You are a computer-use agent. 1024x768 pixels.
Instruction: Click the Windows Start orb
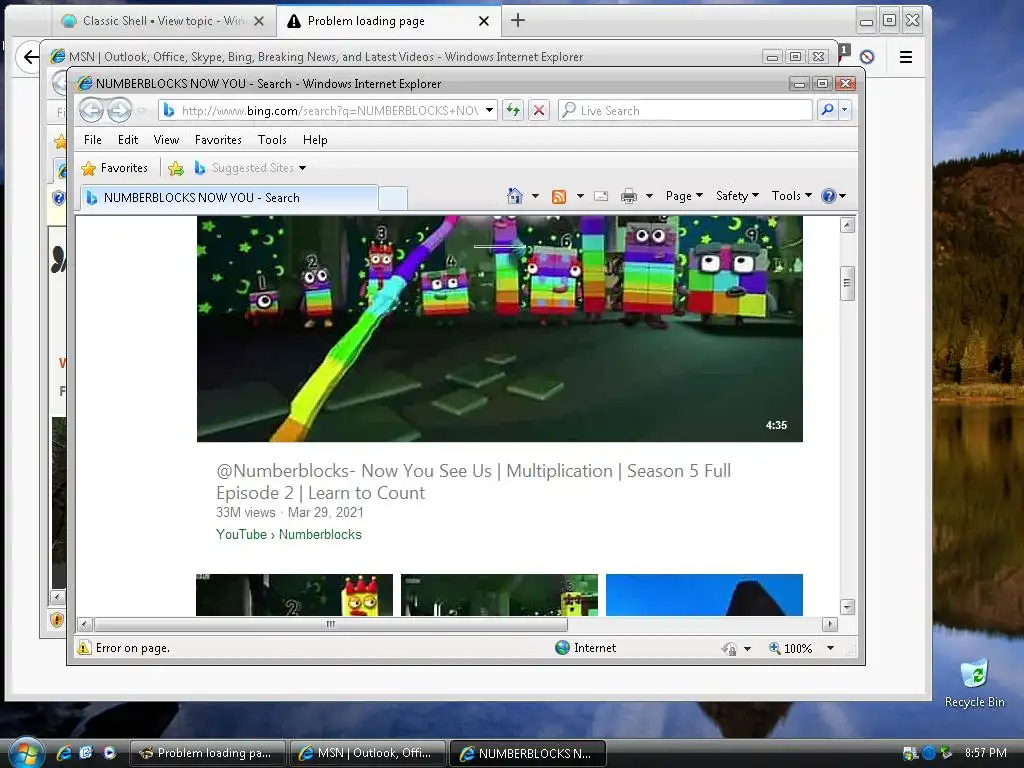[27, 753]
